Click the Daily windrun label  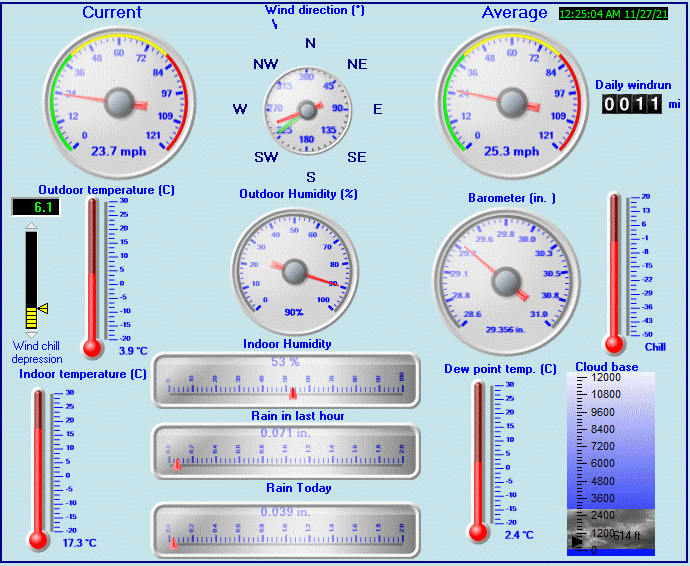pyautogui.click(x=633, y=85)
